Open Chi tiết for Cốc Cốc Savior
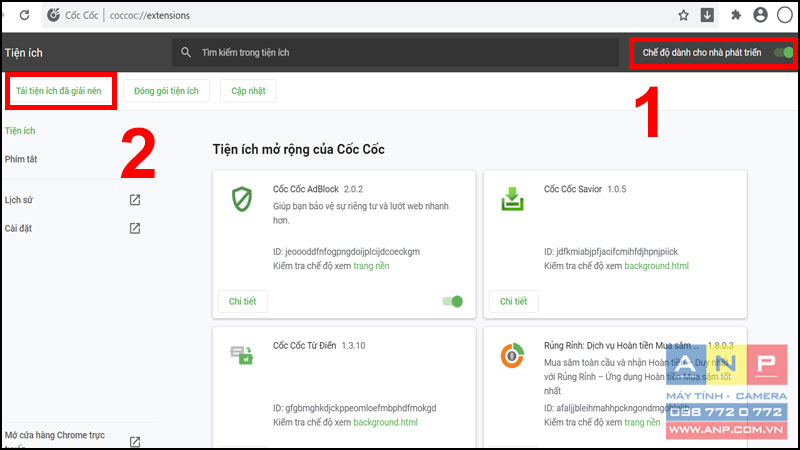The image size is (800, 450). (x=513, y=302)
